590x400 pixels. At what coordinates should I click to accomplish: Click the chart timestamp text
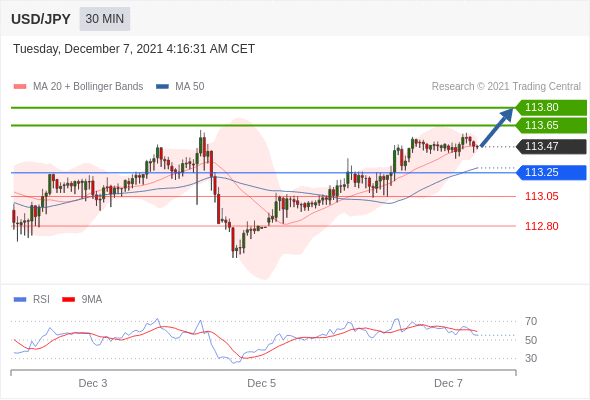134,49
